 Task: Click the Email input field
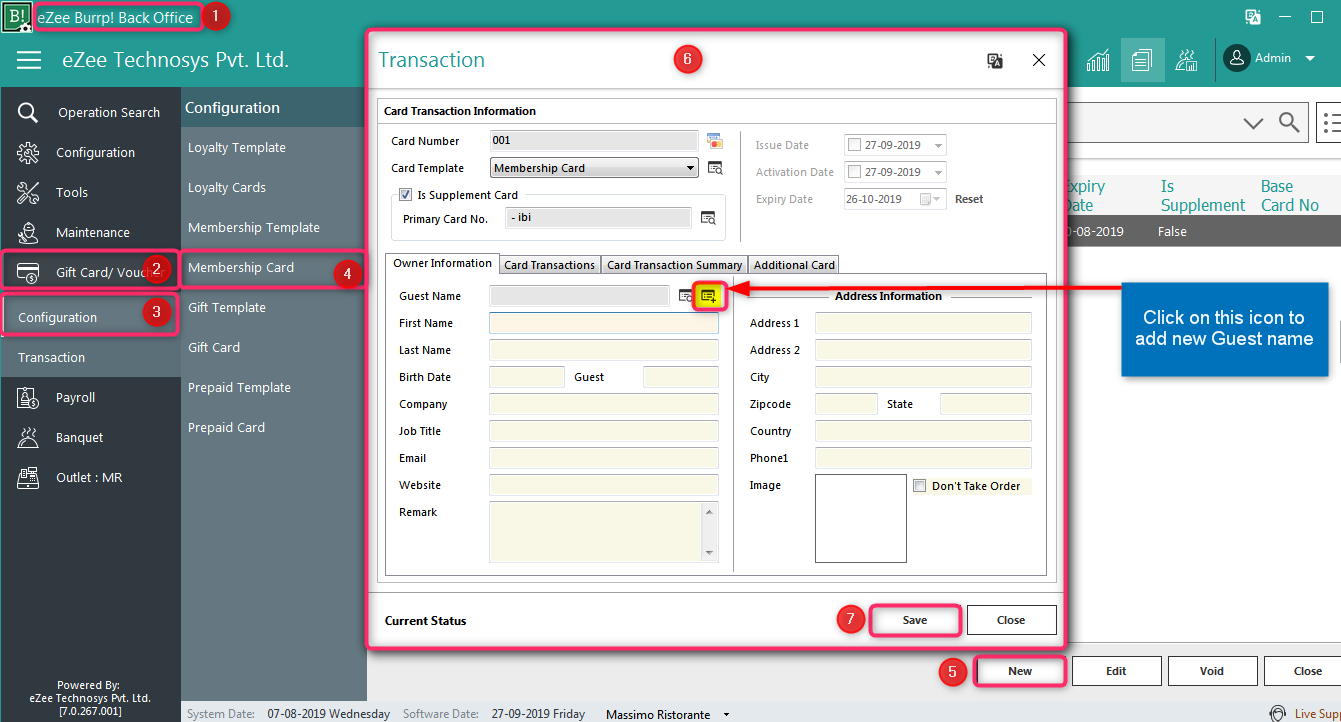tap(604, 458)
